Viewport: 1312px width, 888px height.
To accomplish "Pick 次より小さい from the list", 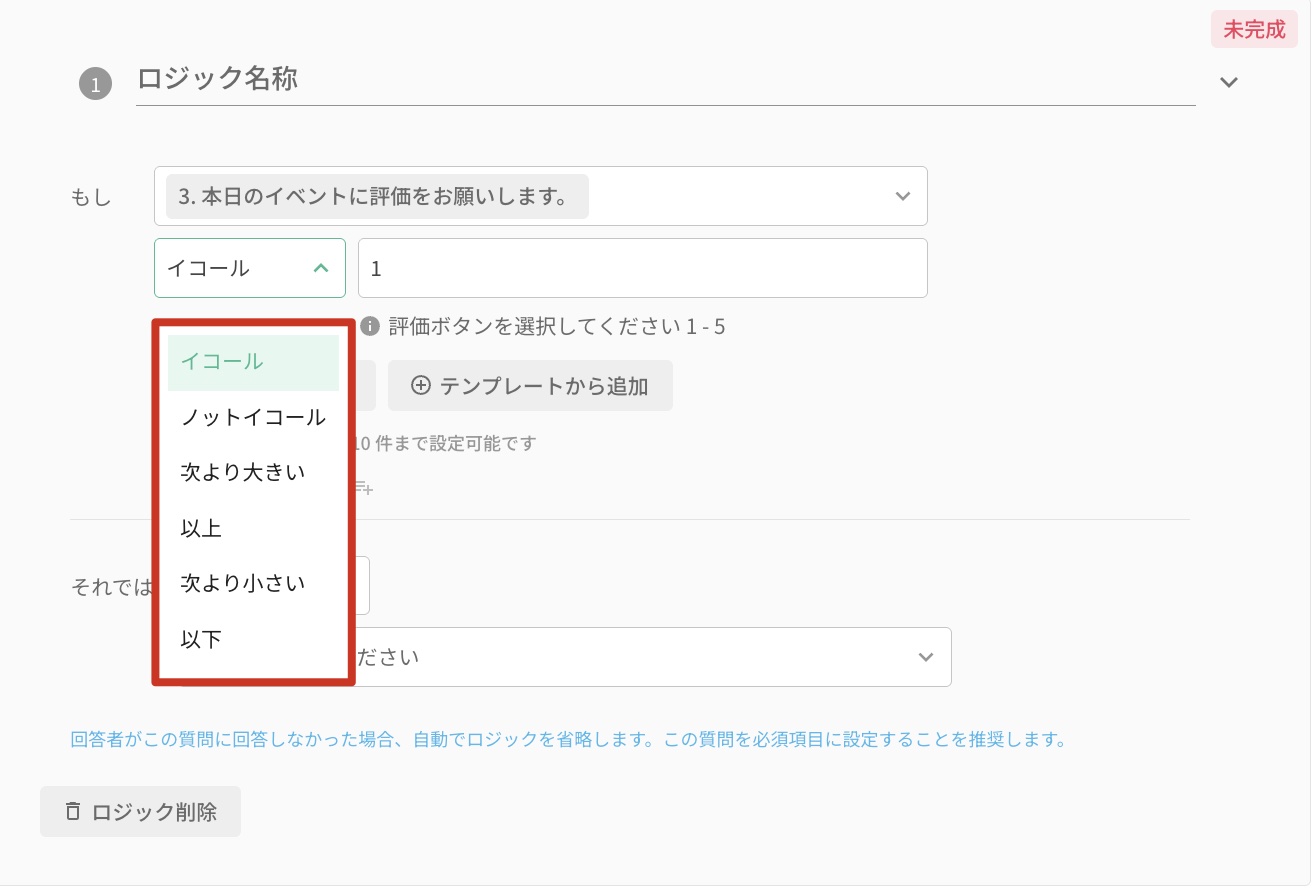I will pyautogui.click(x=253, y=583).
